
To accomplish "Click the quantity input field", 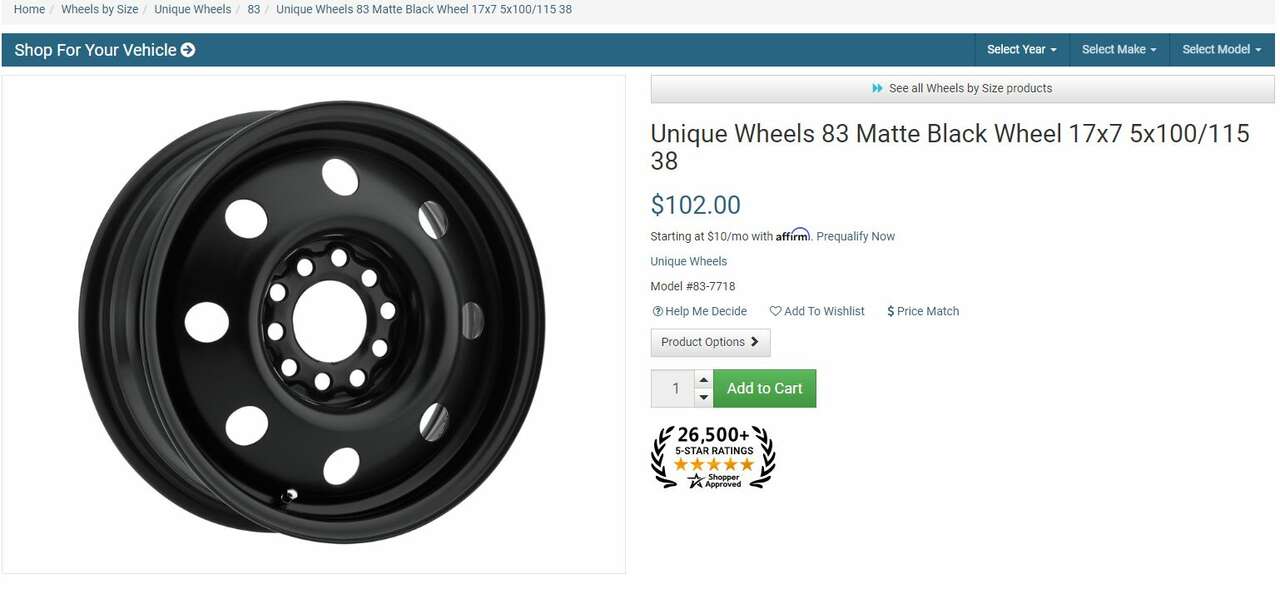I will [x=675, y=389].
